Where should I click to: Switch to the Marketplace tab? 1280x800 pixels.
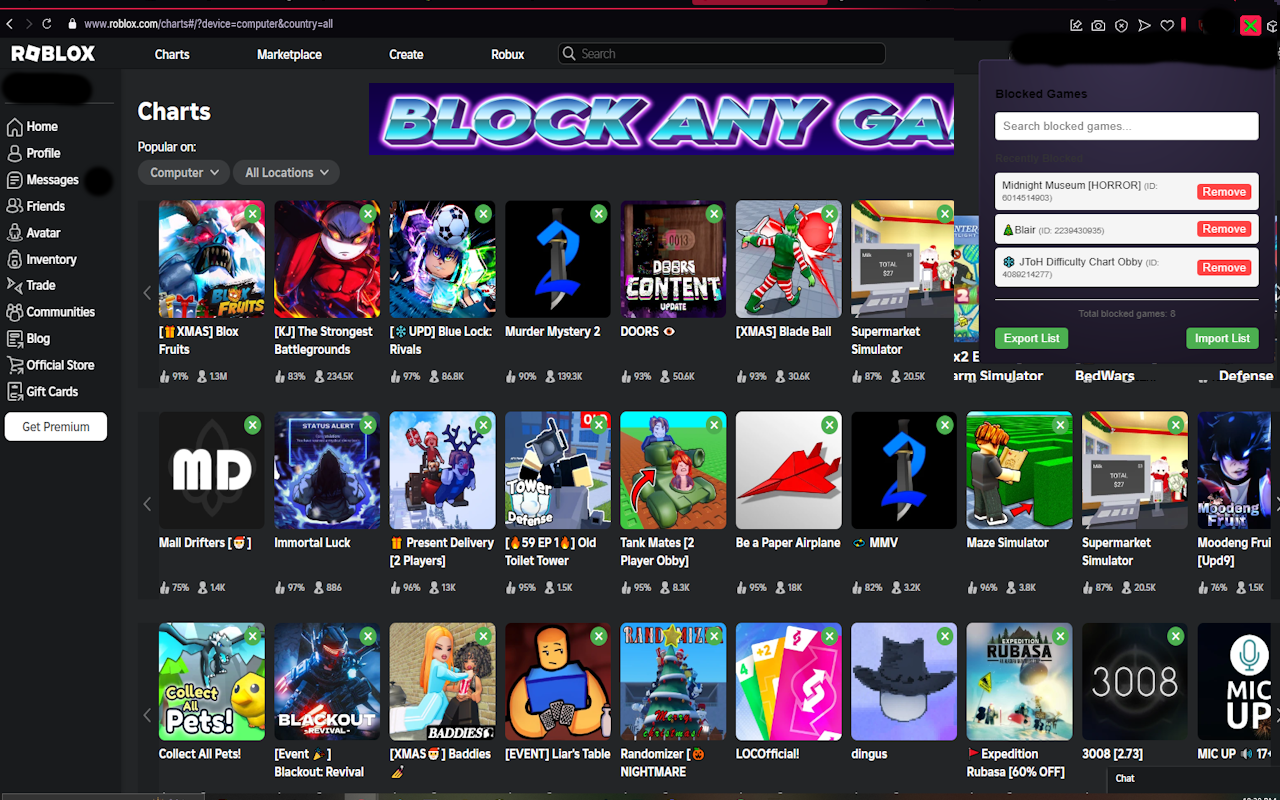point(289,54)
